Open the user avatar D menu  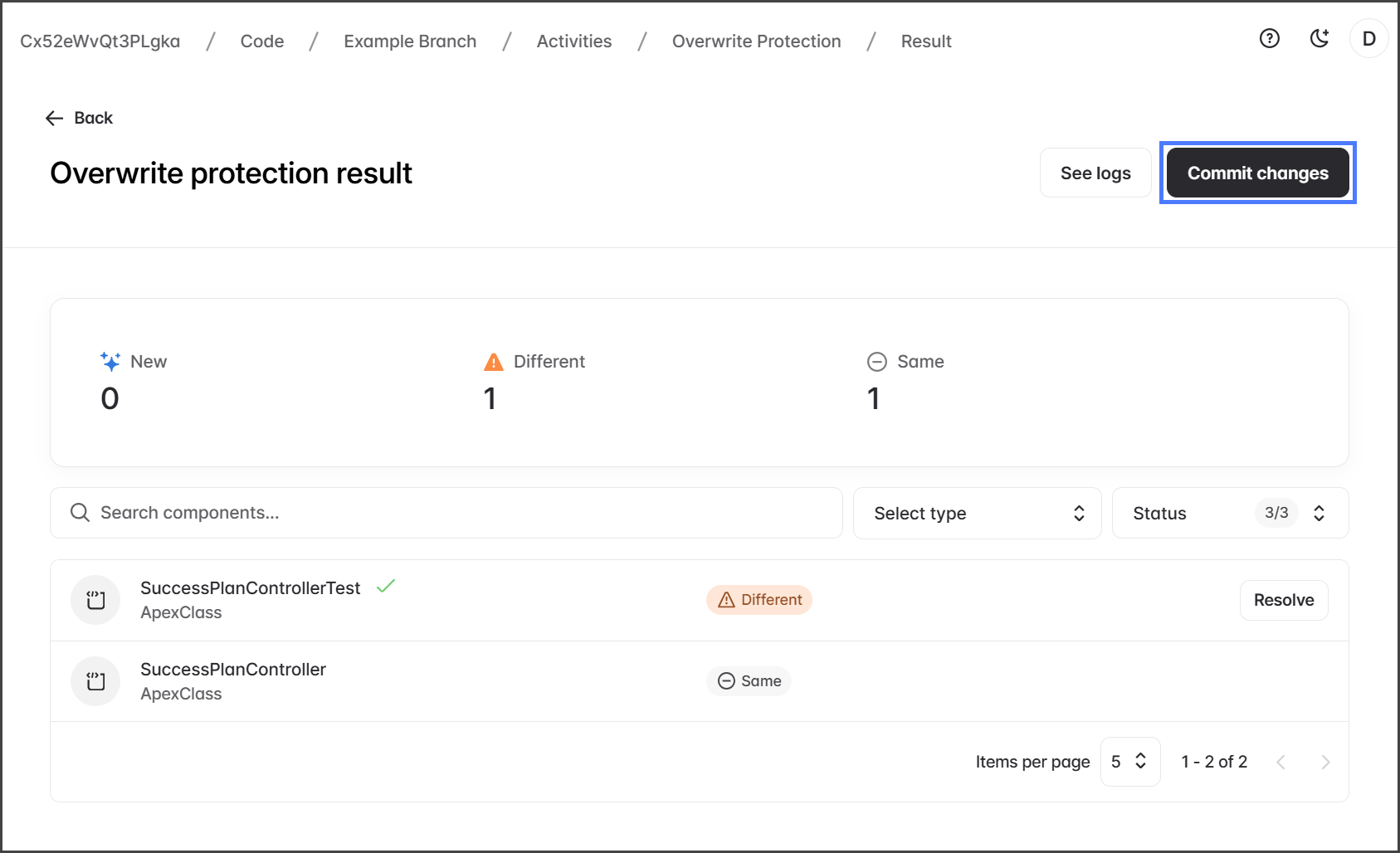[x=1368, y=38]
